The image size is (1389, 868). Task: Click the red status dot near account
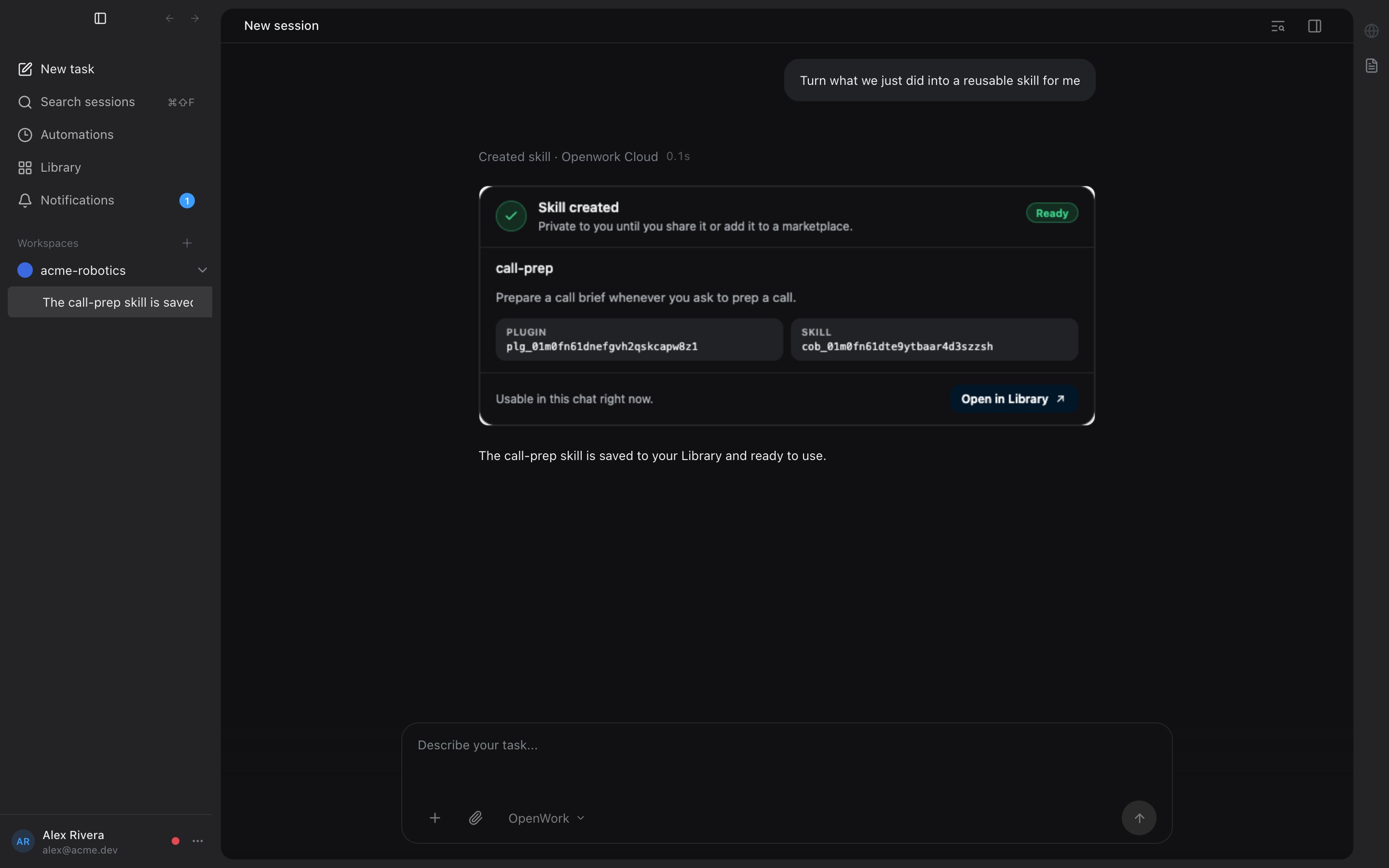[176, 841]
